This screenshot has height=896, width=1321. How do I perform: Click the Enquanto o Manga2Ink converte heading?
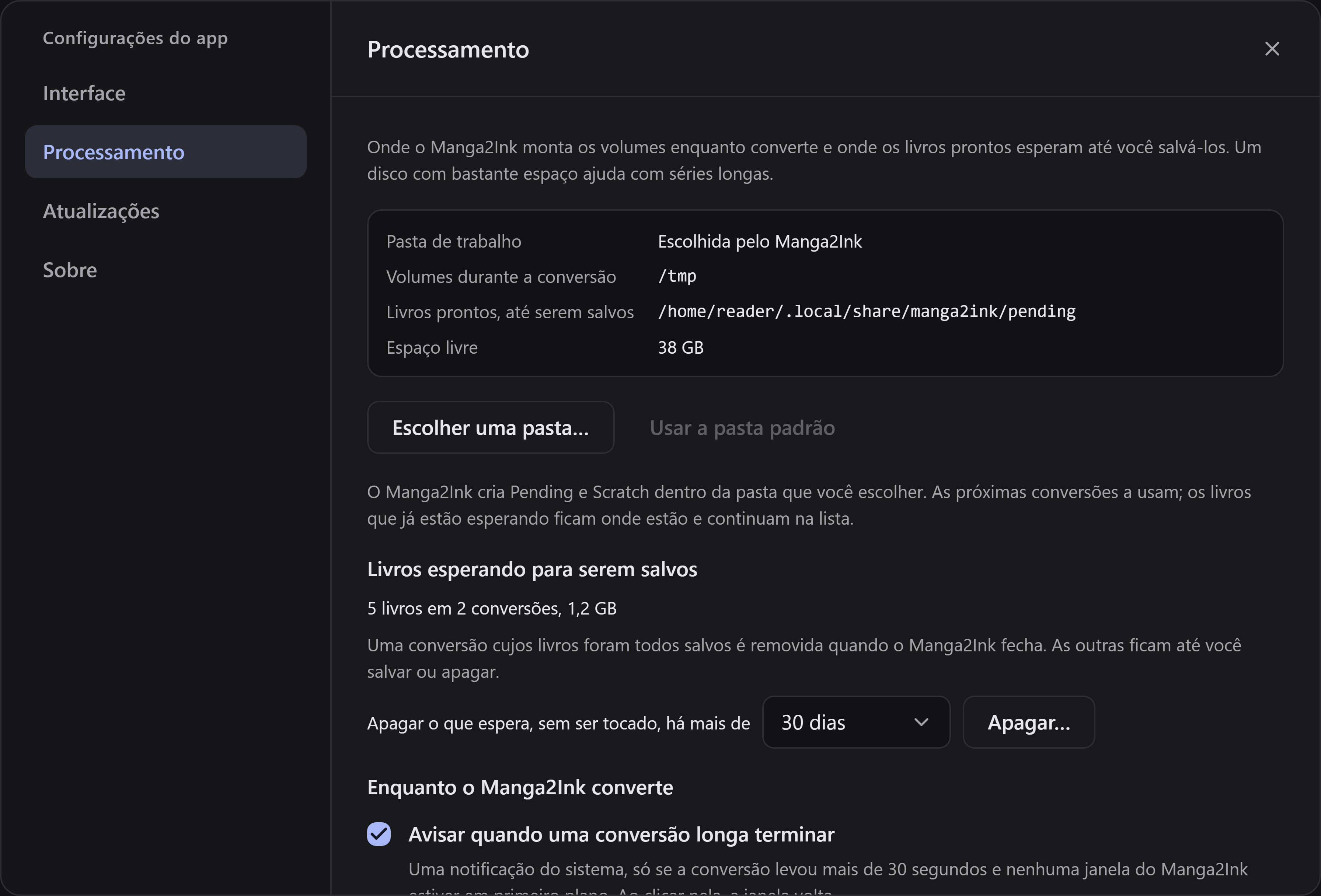[x=520, y=787]
